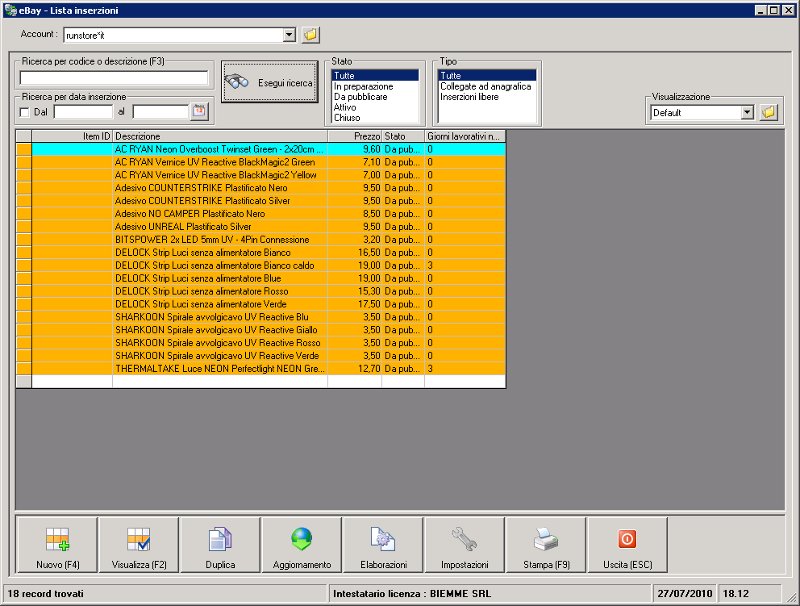This screenshot has height=606, width=800.
Task: Select Tutte in Tipo list
Action: (487, 75)
